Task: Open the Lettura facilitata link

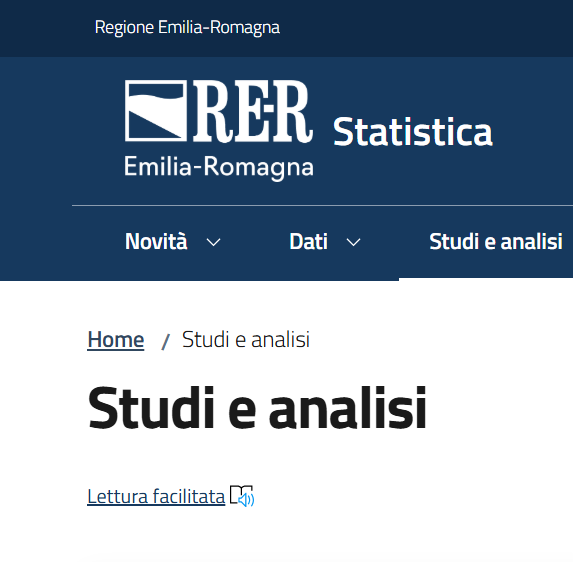Action: pyautogui.click(x=156, y=496)
